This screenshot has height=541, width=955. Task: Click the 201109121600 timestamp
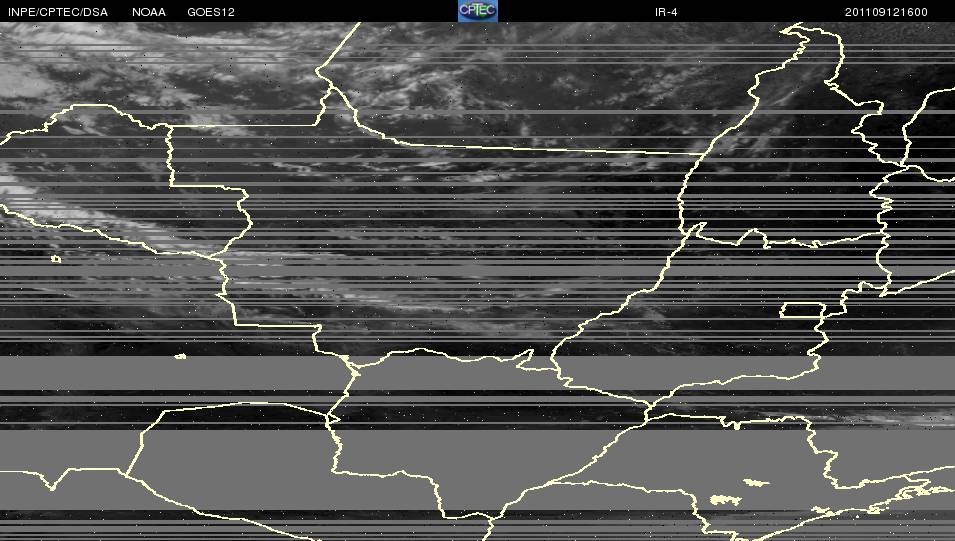click(886, 12)
